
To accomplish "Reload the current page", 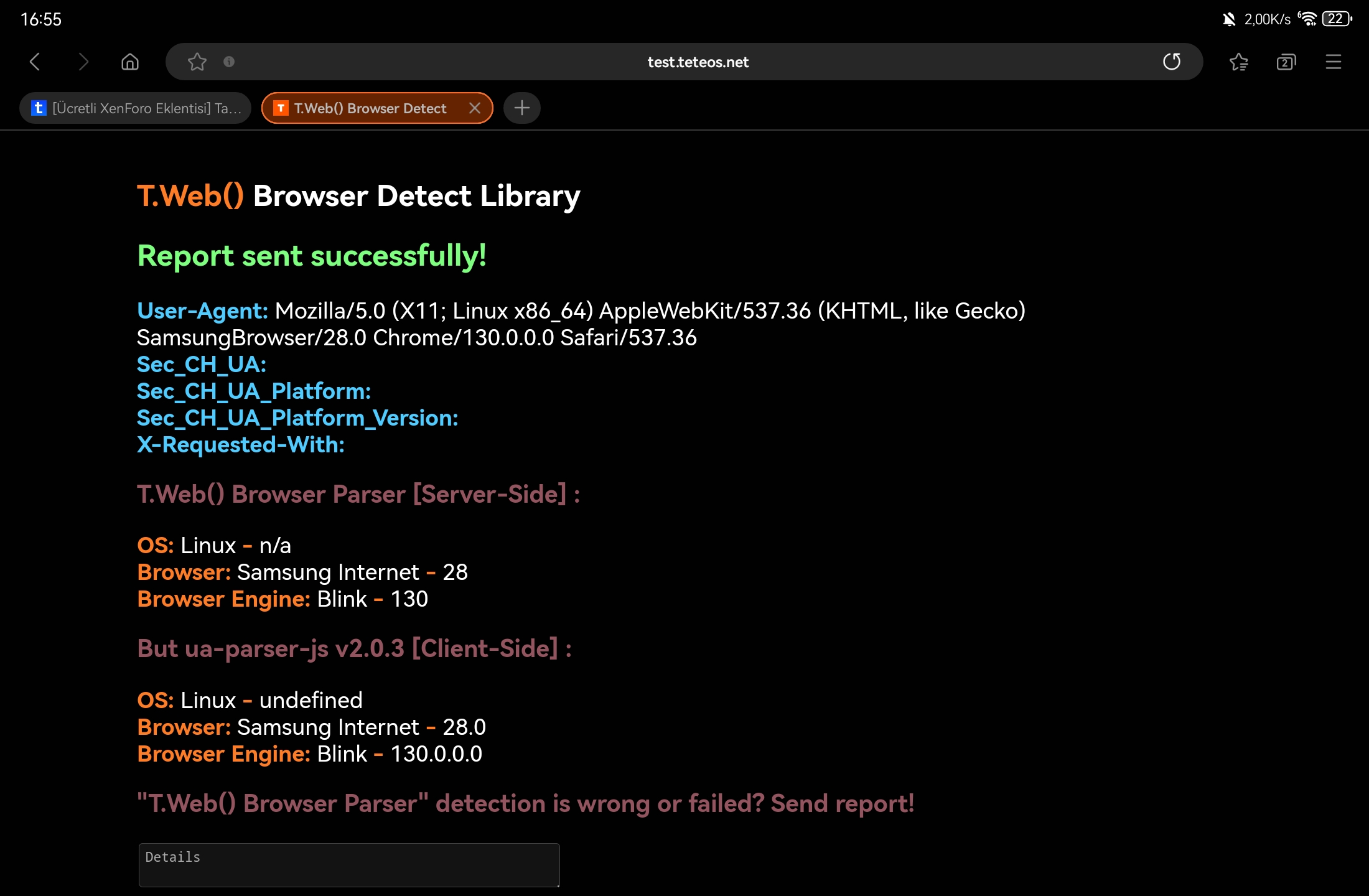I will (1172, 62).
